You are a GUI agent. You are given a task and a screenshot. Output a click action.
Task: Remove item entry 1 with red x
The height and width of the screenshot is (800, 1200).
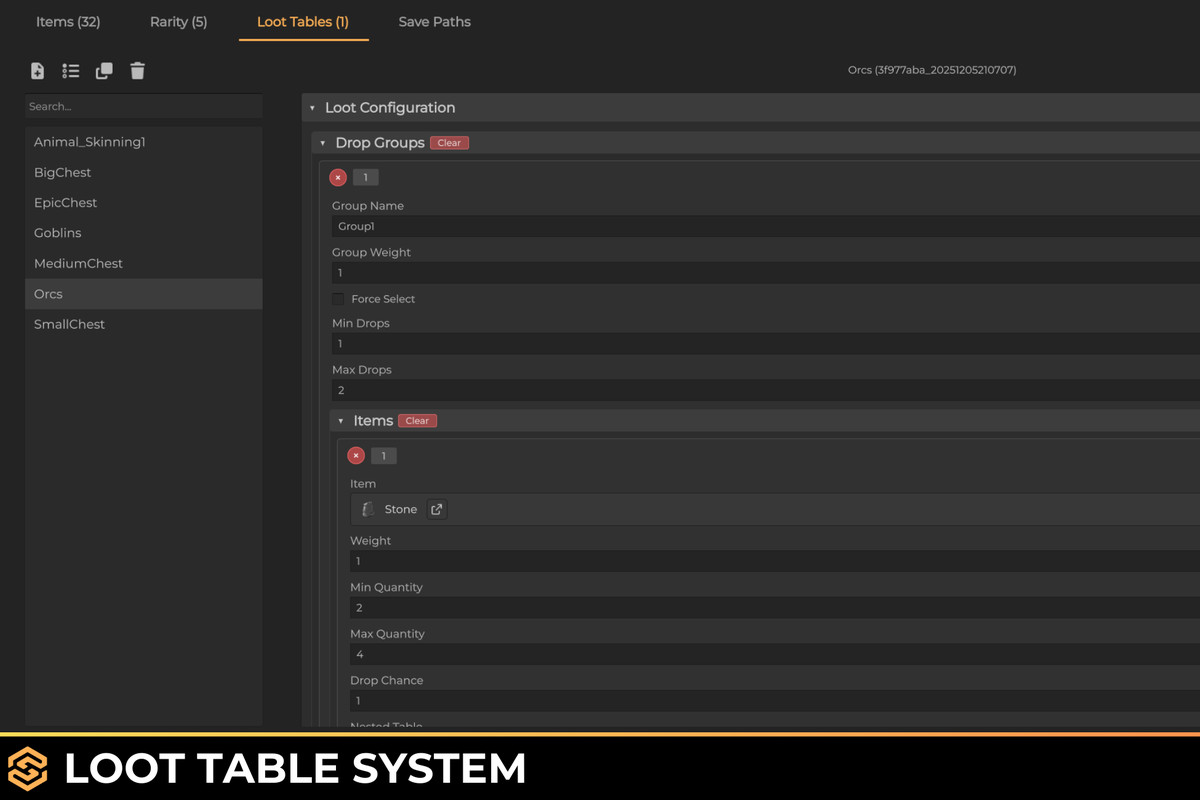point(356,455)
